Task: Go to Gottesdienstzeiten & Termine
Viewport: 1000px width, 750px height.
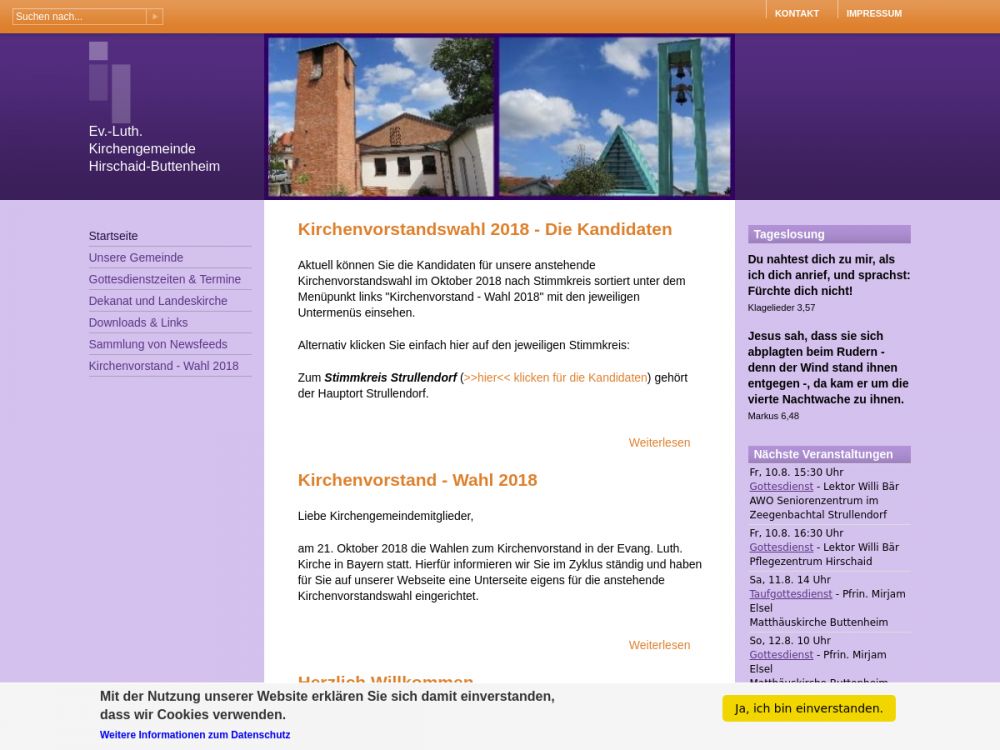Action: (x=164, y=279)
